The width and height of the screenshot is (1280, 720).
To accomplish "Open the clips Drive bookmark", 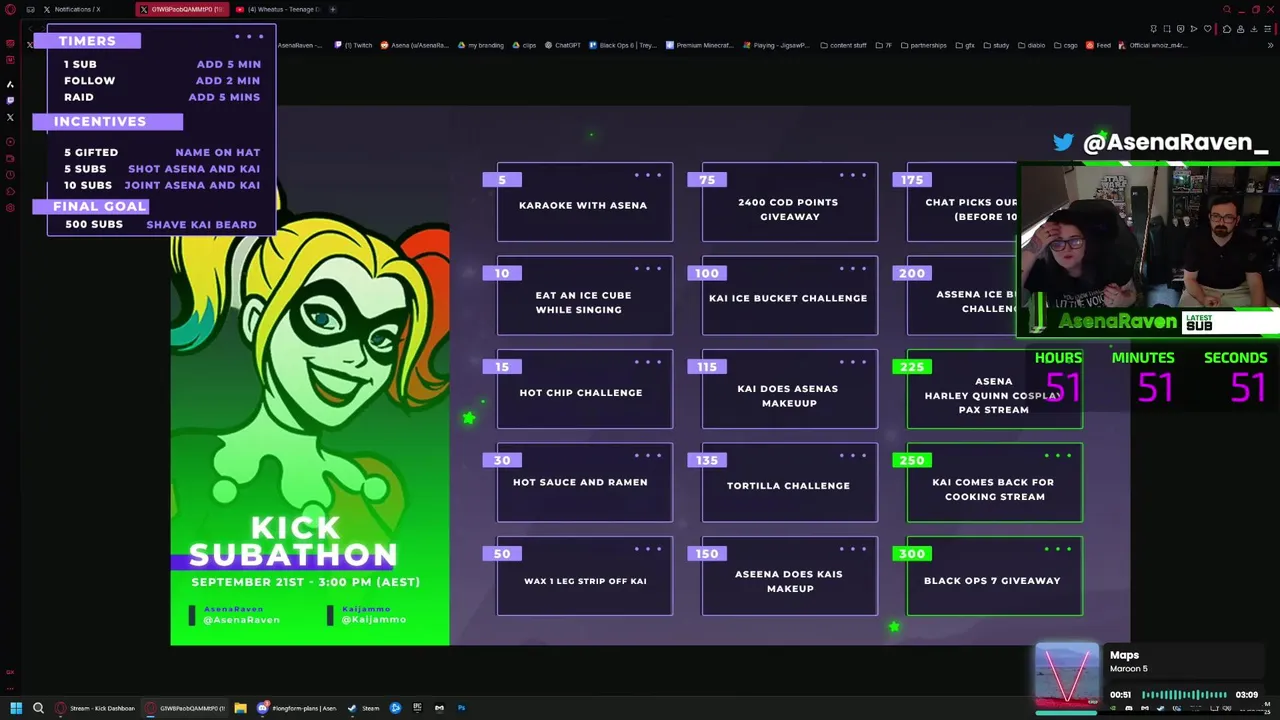I will 525,45.
